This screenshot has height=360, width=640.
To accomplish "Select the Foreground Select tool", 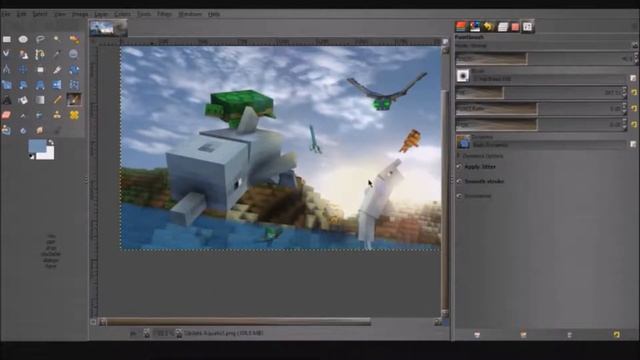I will tap(23, 54).
